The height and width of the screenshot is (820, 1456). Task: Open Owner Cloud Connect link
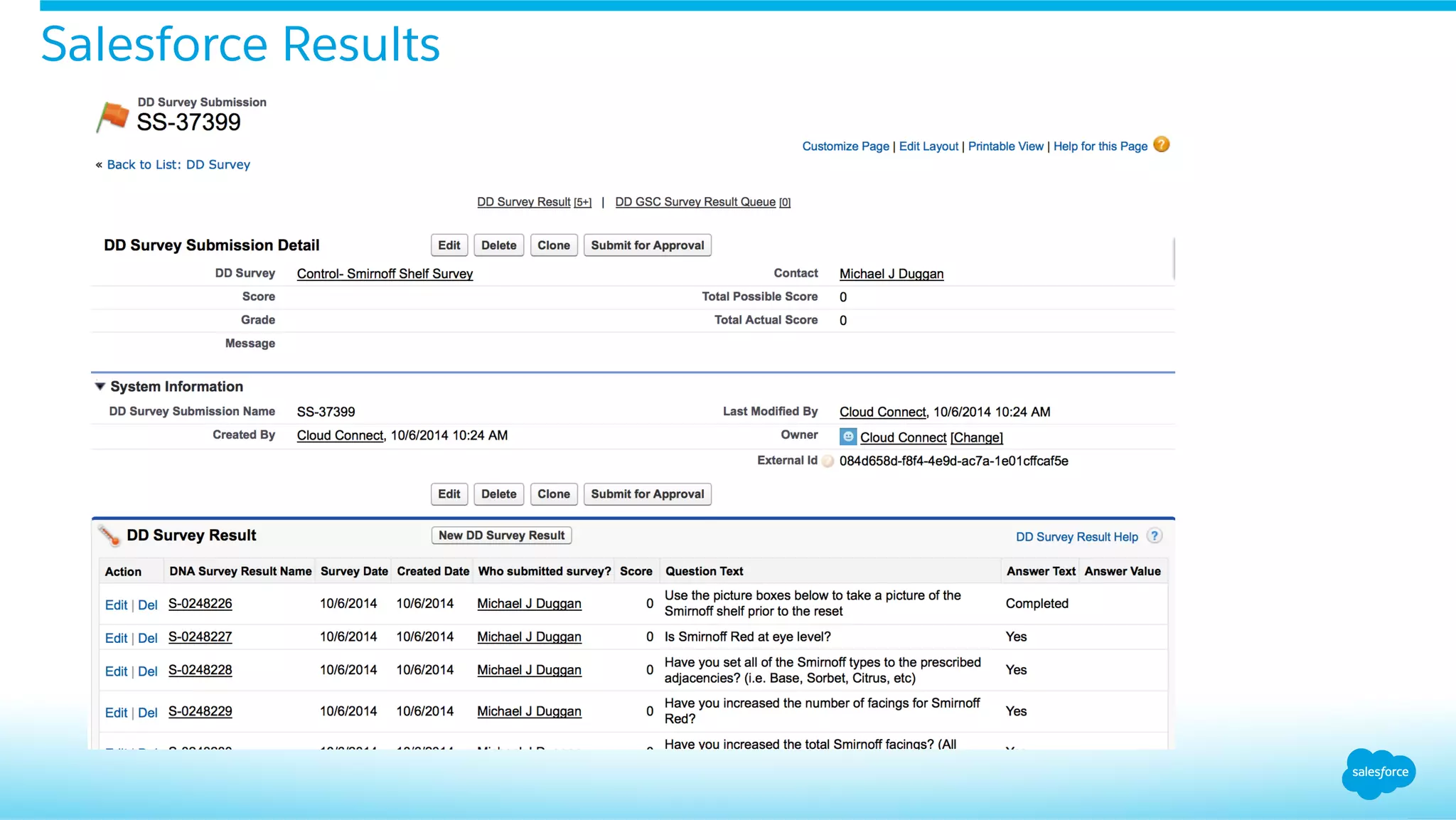[x=904, y=437]
